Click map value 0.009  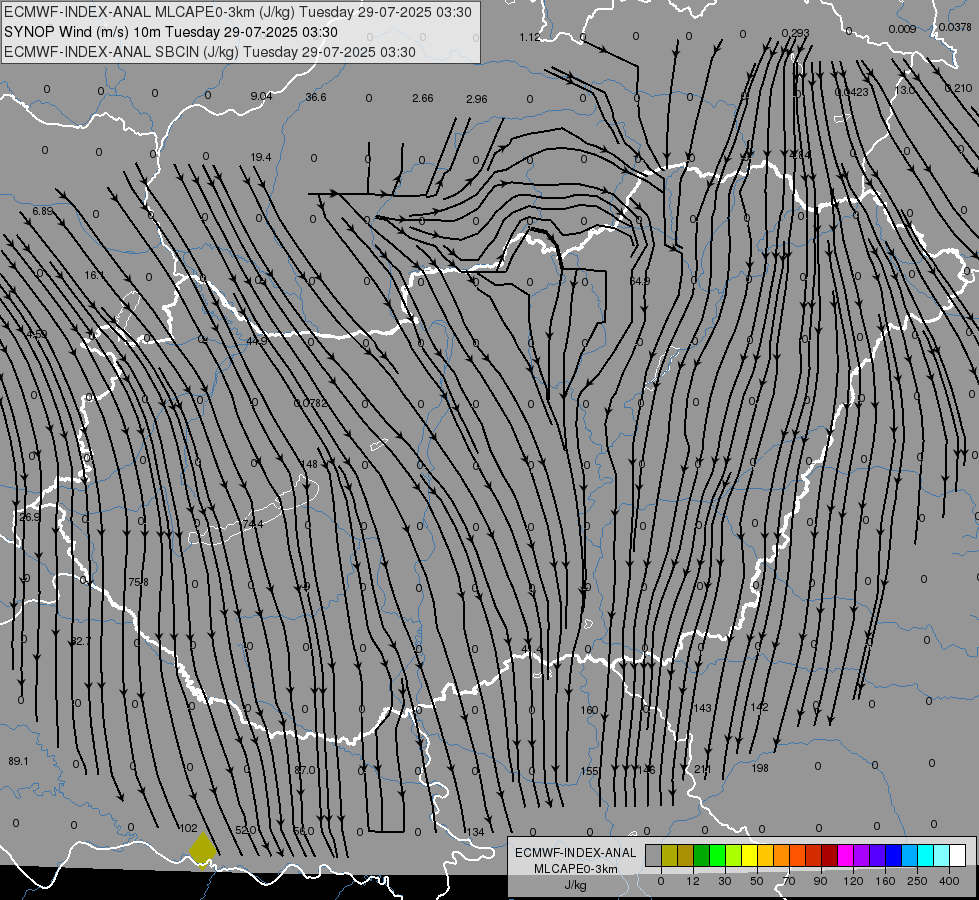click(x=902, y=29)
